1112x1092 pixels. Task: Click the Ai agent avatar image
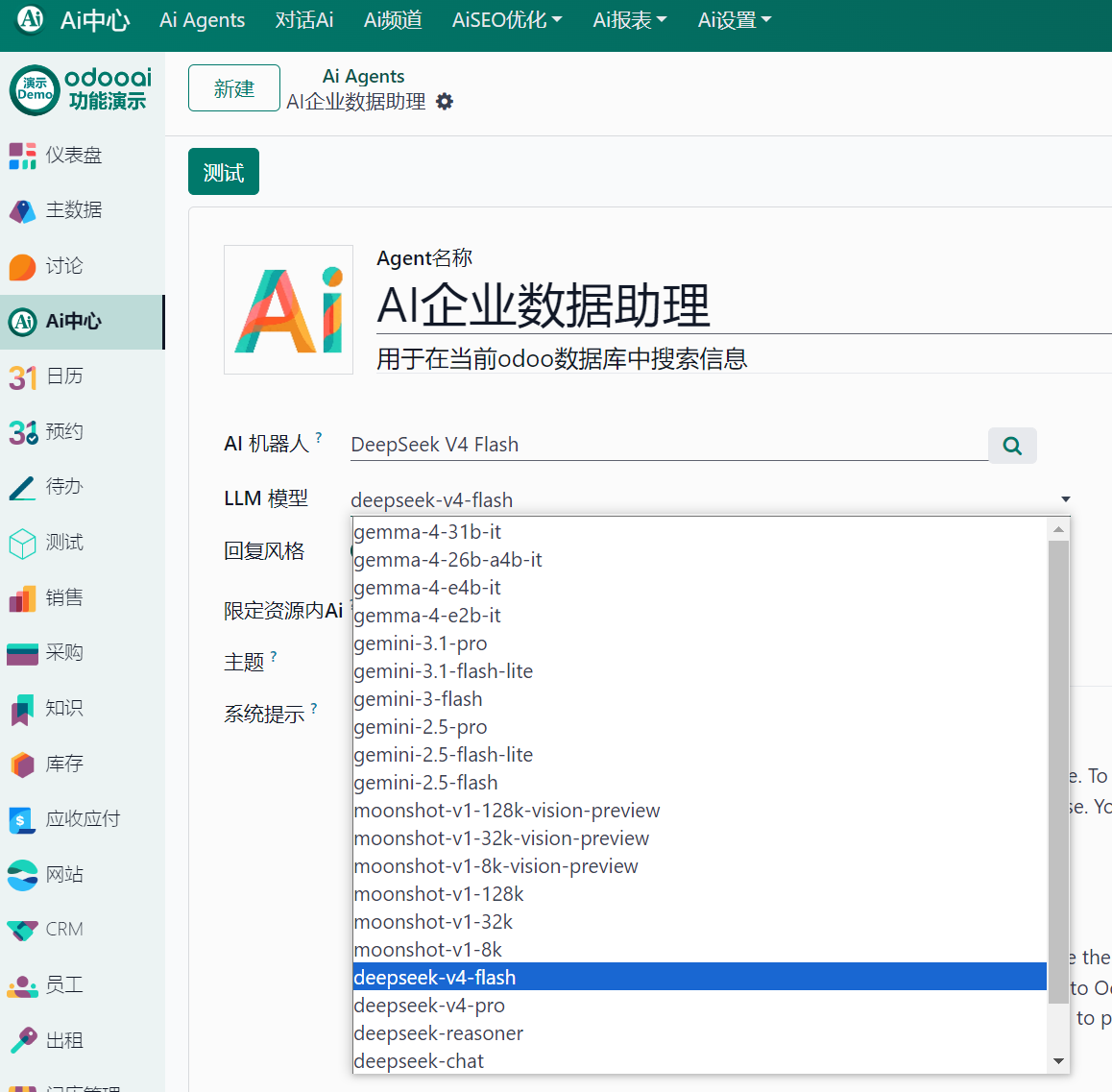click(289, 310)
